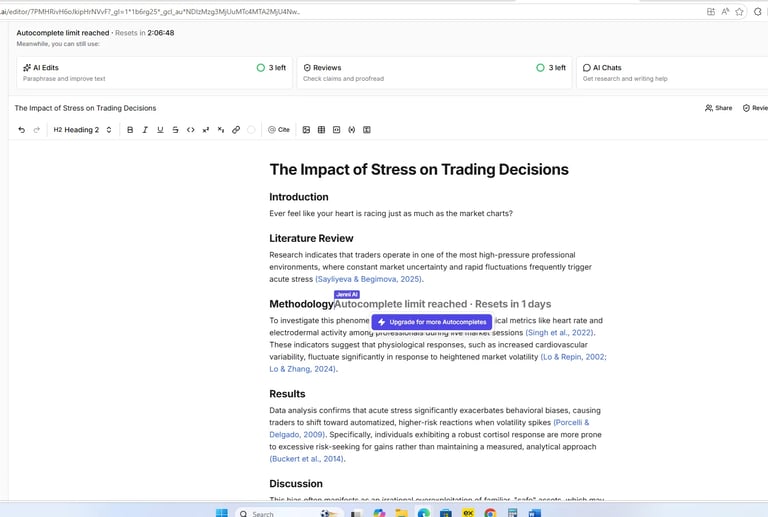Click the Discussion heading
The image size is (768, 517).
coord(296,484)
